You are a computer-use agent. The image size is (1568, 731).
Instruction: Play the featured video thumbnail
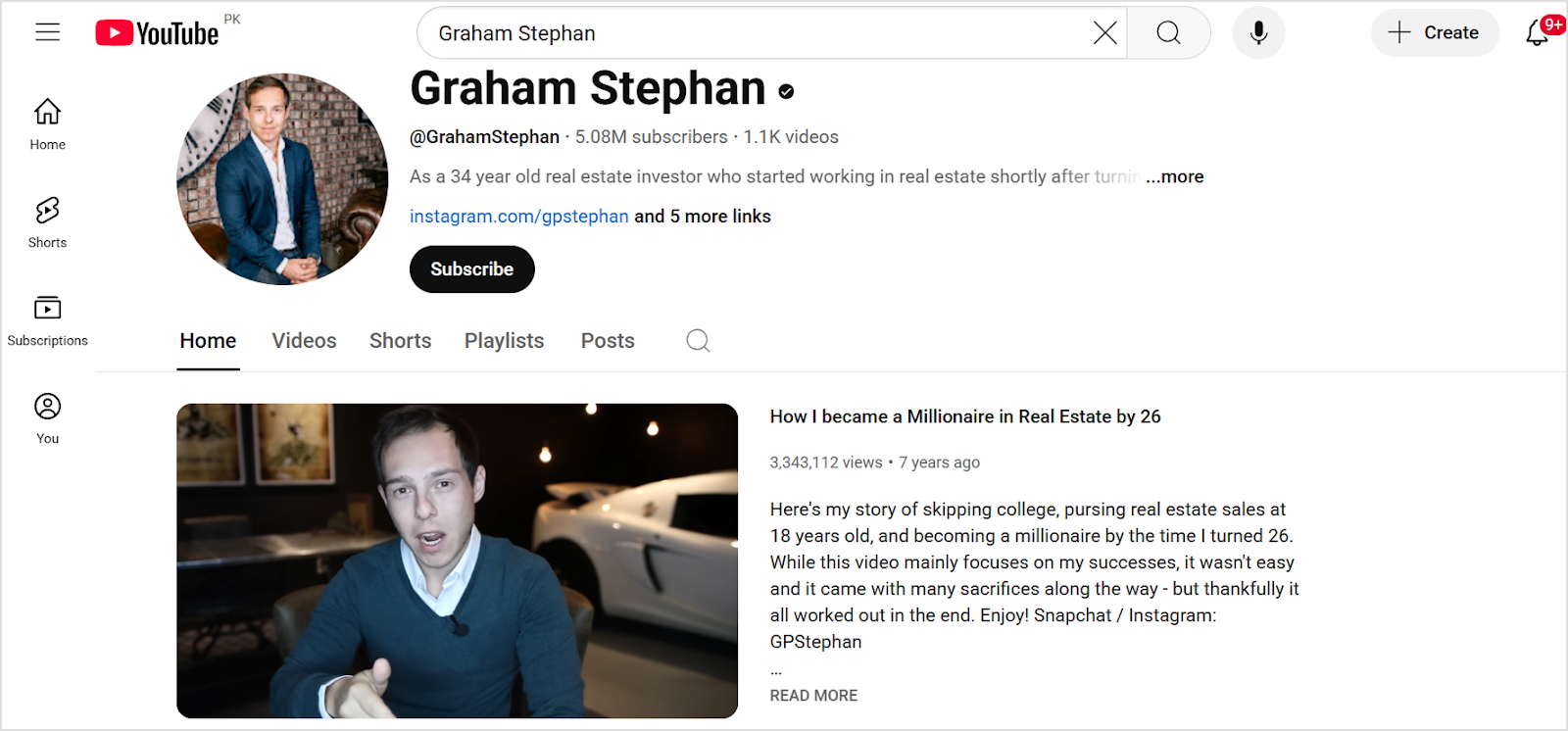[x=457, y=560]
